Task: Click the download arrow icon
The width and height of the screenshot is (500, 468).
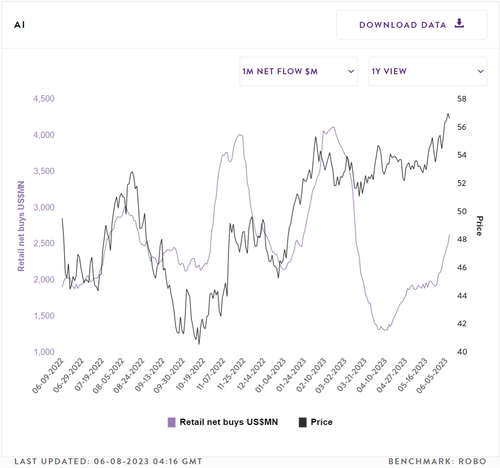Action: (459, 23)
